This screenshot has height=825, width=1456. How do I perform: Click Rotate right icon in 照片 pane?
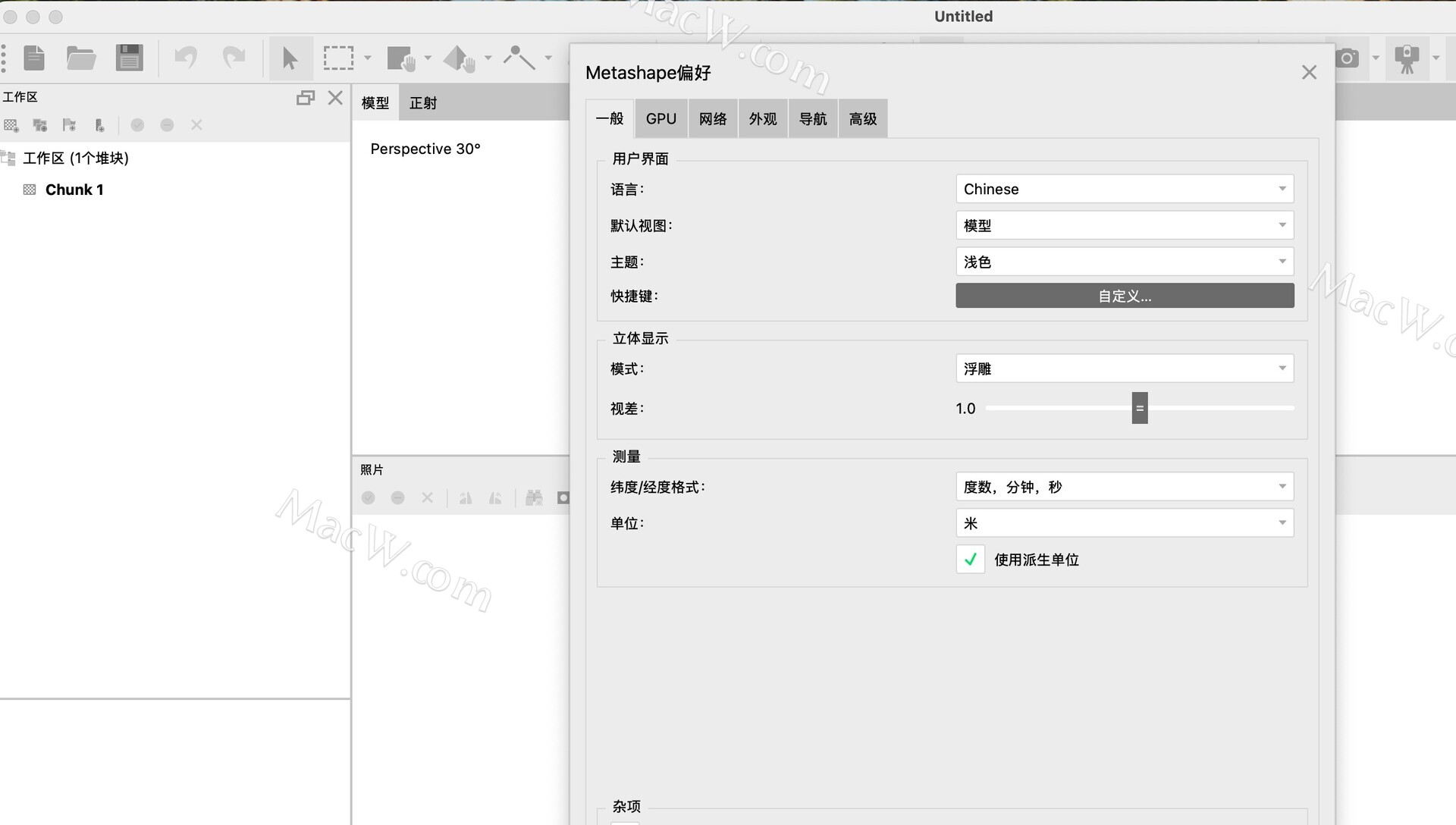click(495, 497)
